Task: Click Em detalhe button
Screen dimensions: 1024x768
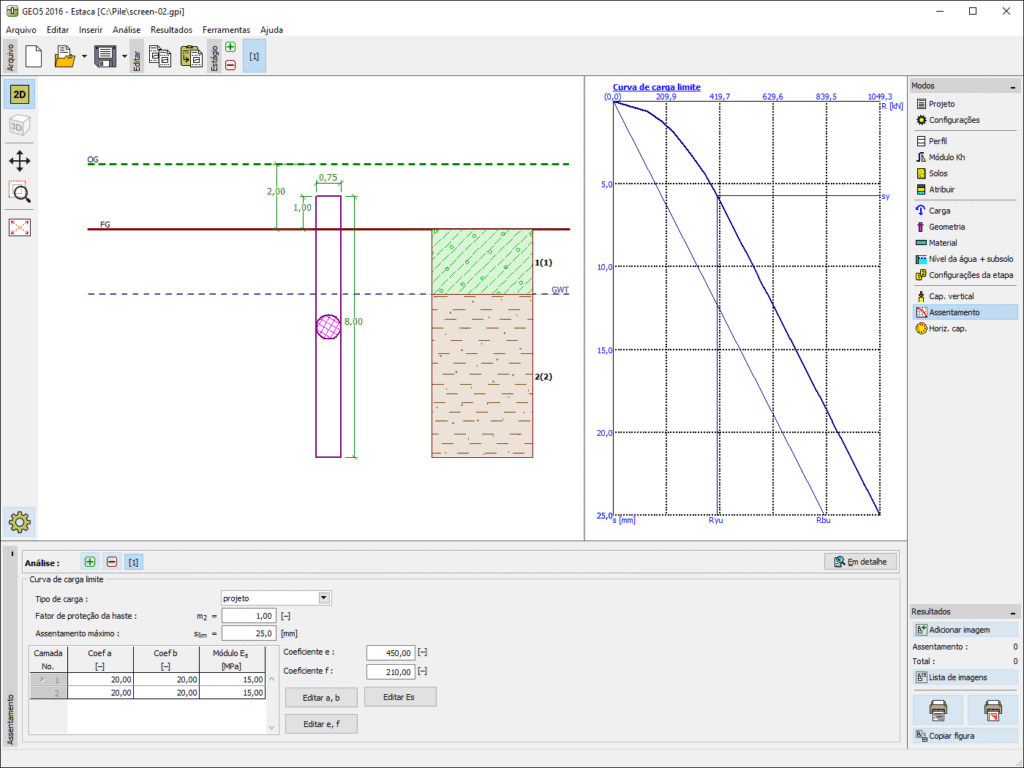Action: pos(861,562)
